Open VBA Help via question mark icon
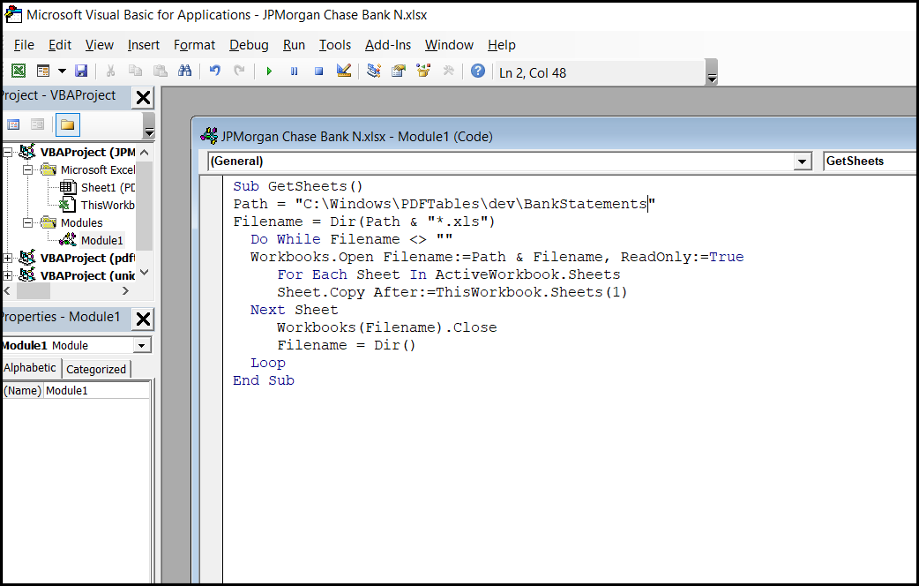This screenshot has height=586, width=919. [x=476, y=70]
